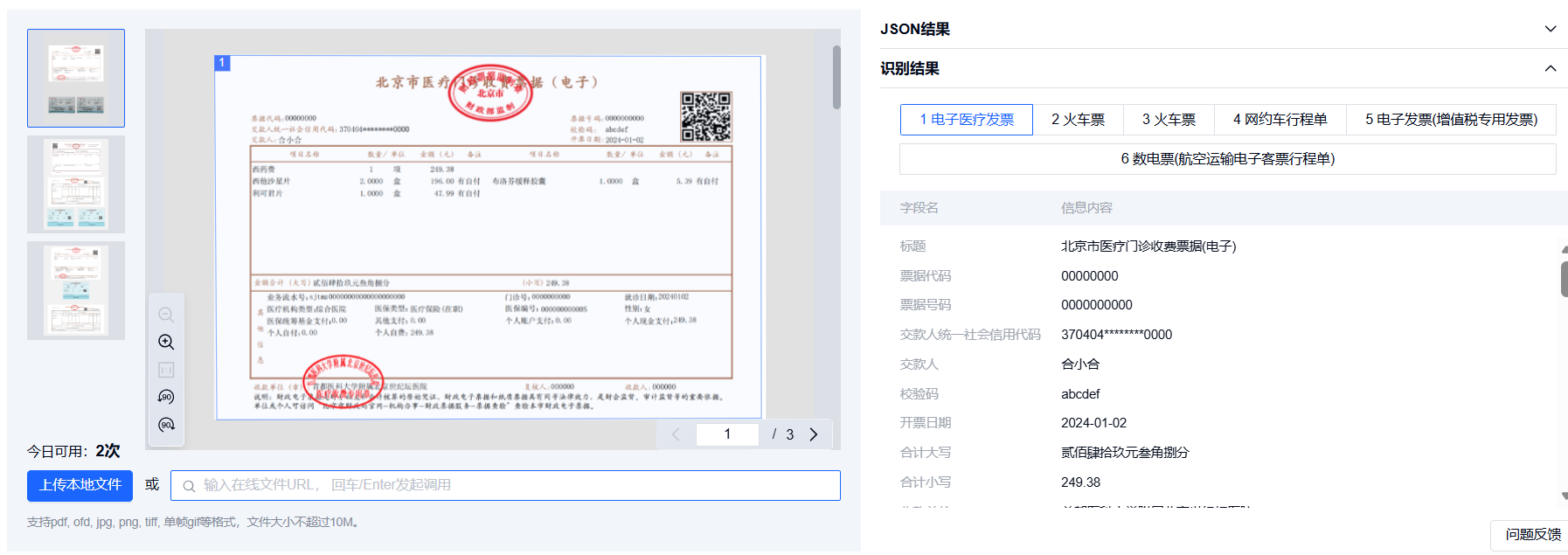1568x555 pixels.
Task: Rotate document 90 degrees clockwise
Action: pos(166,425)
